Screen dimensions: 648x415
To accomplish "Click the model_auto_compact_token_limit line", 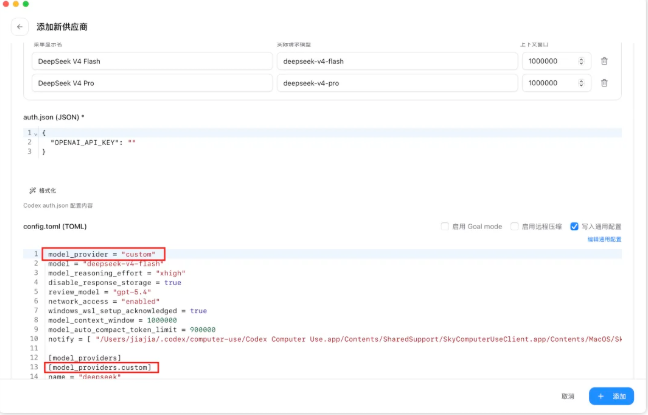I will (132, 330).
